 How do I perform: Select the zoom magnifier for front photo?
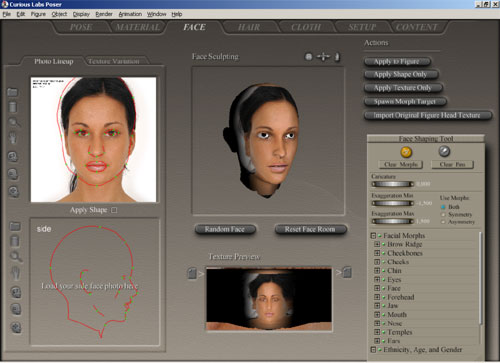pyautogui.click(x=14, y=122)
